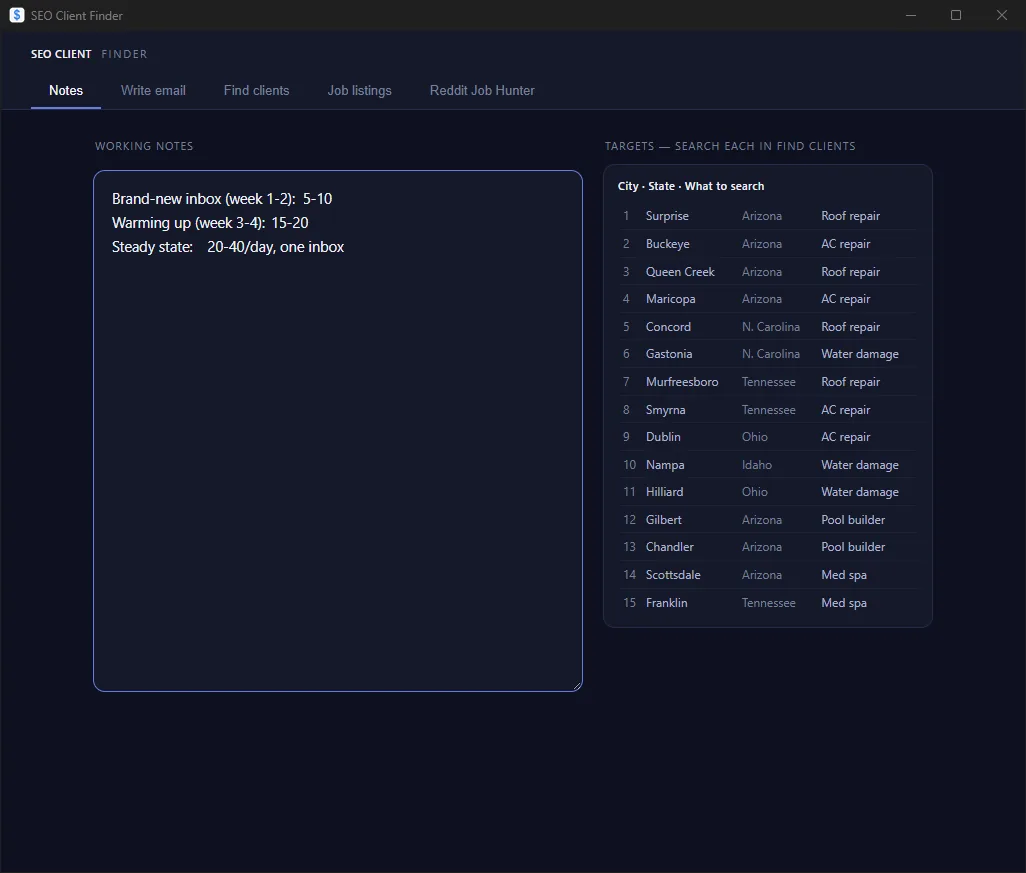Screen dimensions: 1026x873
Task: Click 'Pool builder' in the Gilbert row
Action: pos(853,520)
